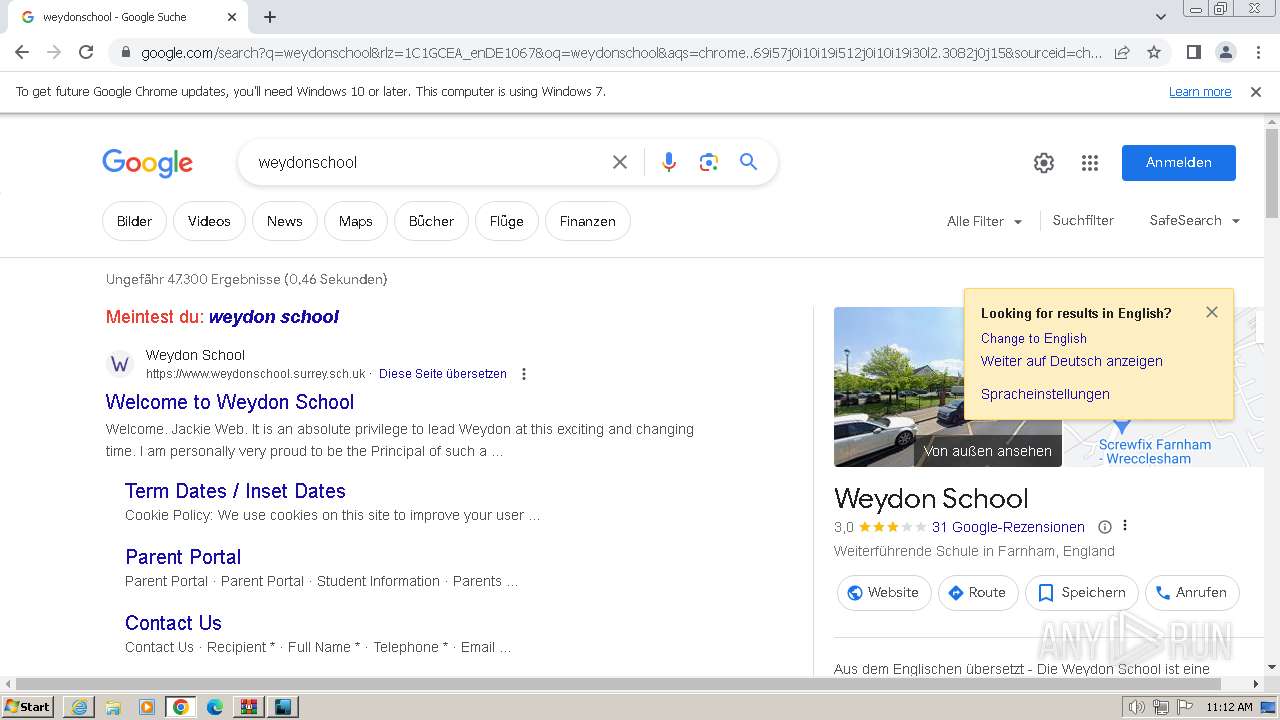Click the Google logo

(147, 163)
